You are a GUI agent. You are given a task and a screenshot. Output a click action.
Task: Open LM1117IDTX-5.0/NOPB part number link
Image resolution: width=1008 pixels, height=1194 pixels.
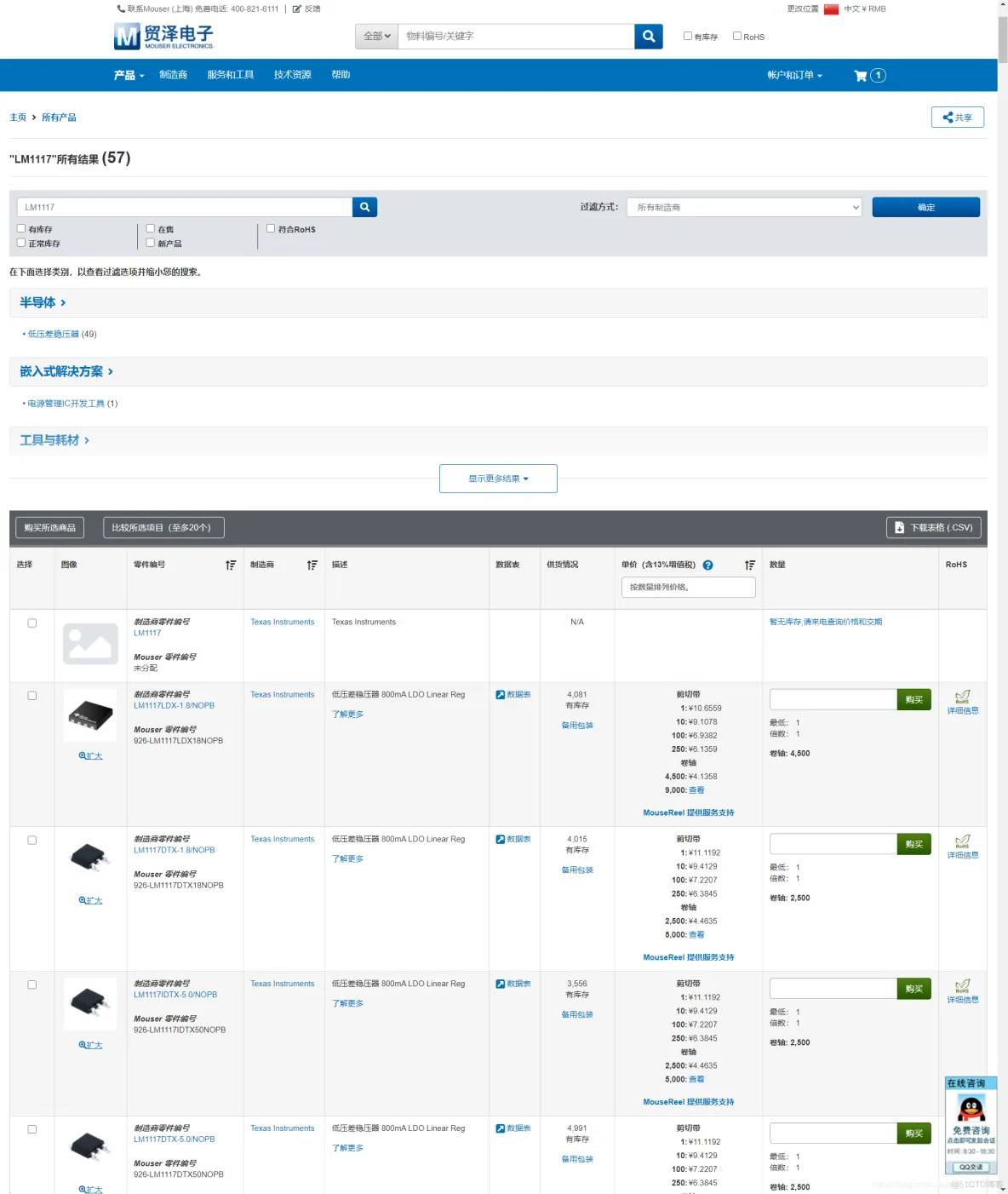pos(175,995)
